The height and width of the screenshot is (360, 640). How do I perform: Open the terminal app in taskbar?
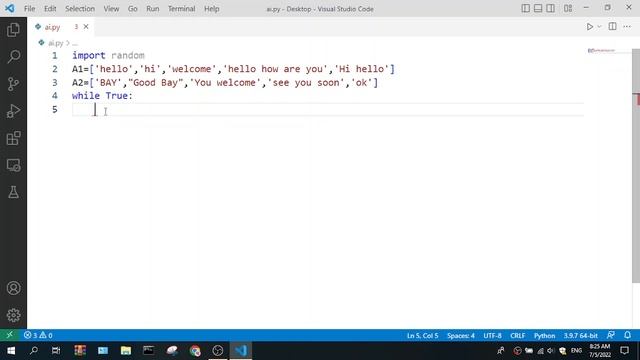coord(149,351)
